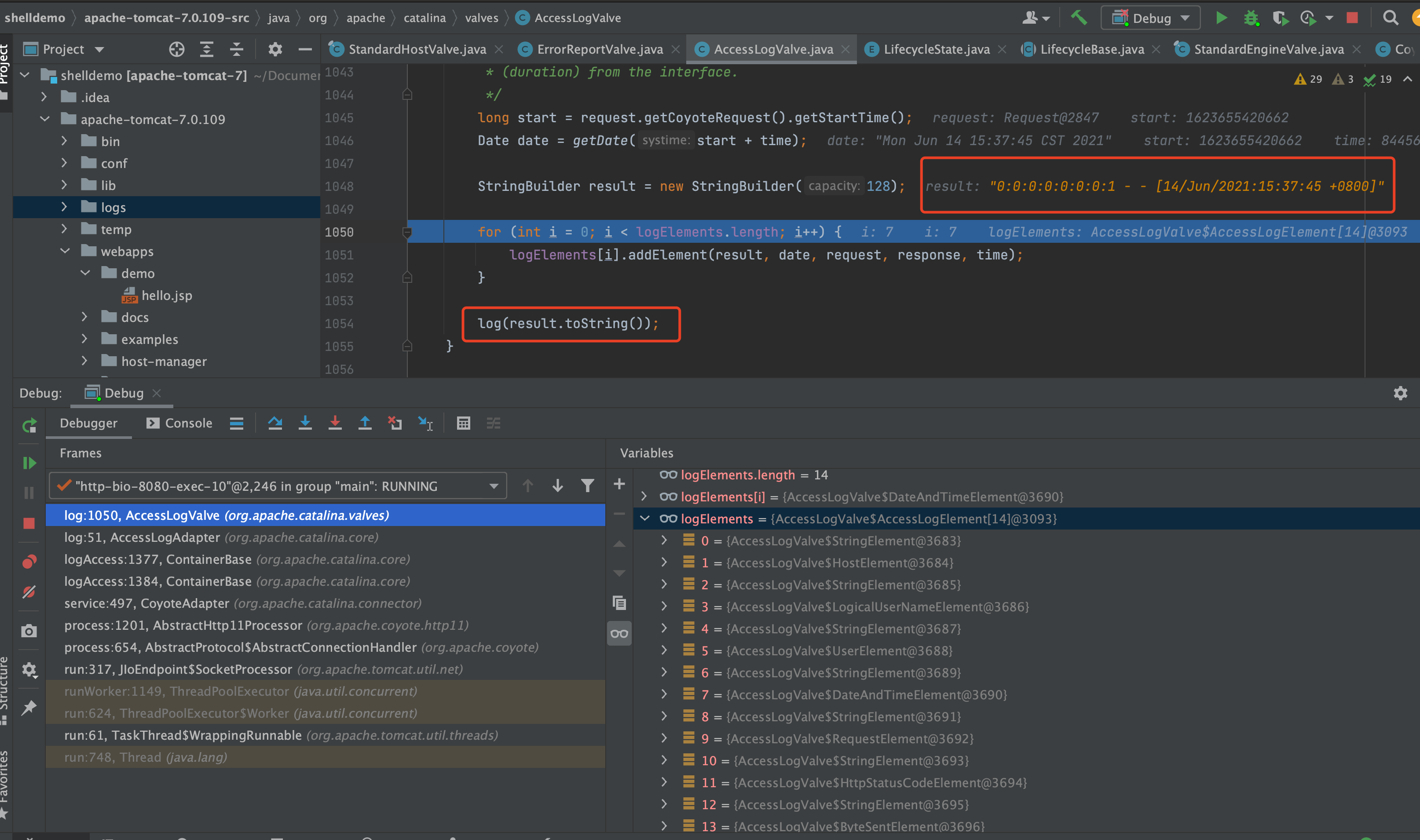This screenshot has height=840, width=1420.
Task: Expand array element 7 DateAndTimeElement
Action: pos(663,694)
